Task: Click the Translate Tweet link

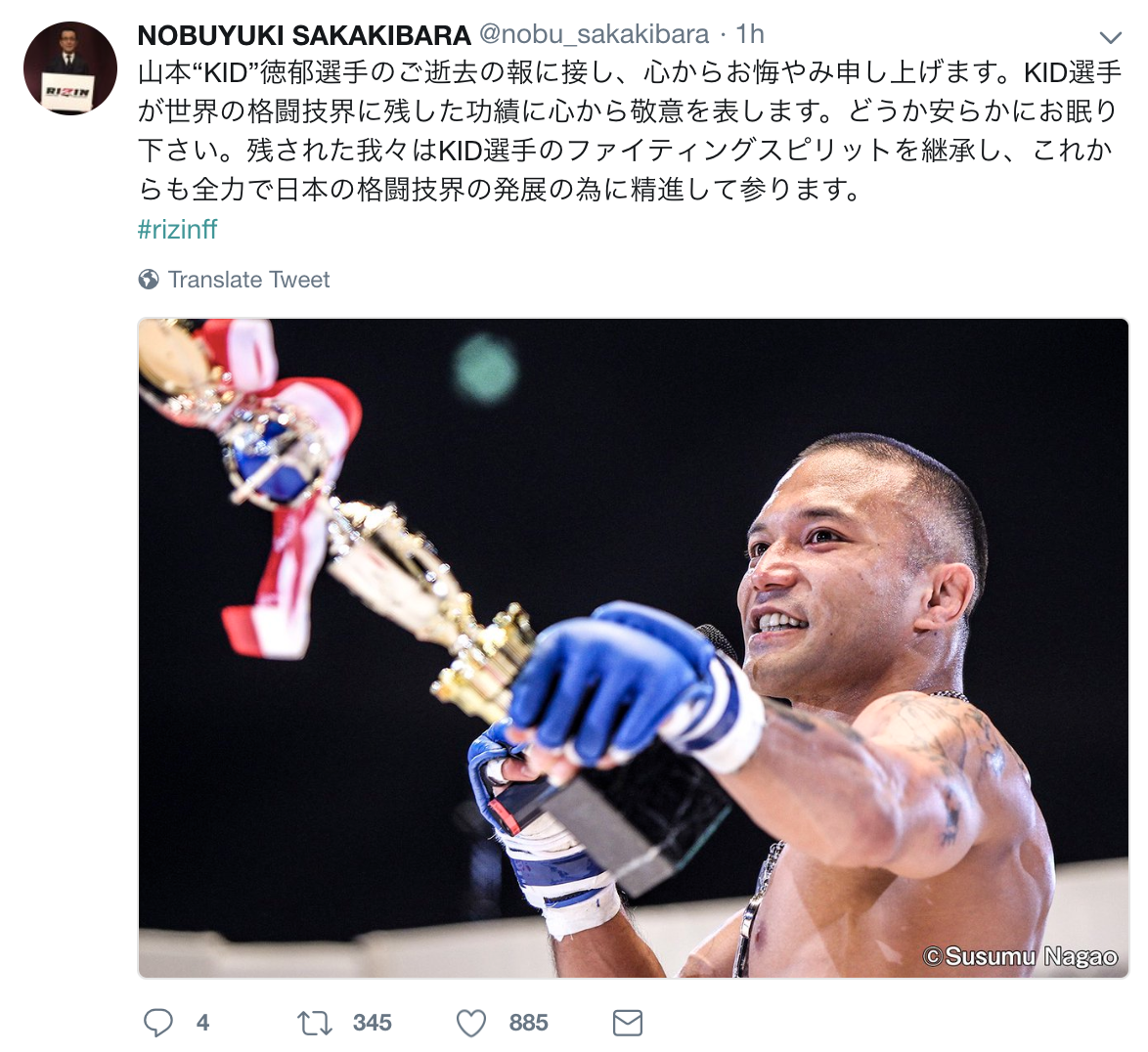Action: 249,280
